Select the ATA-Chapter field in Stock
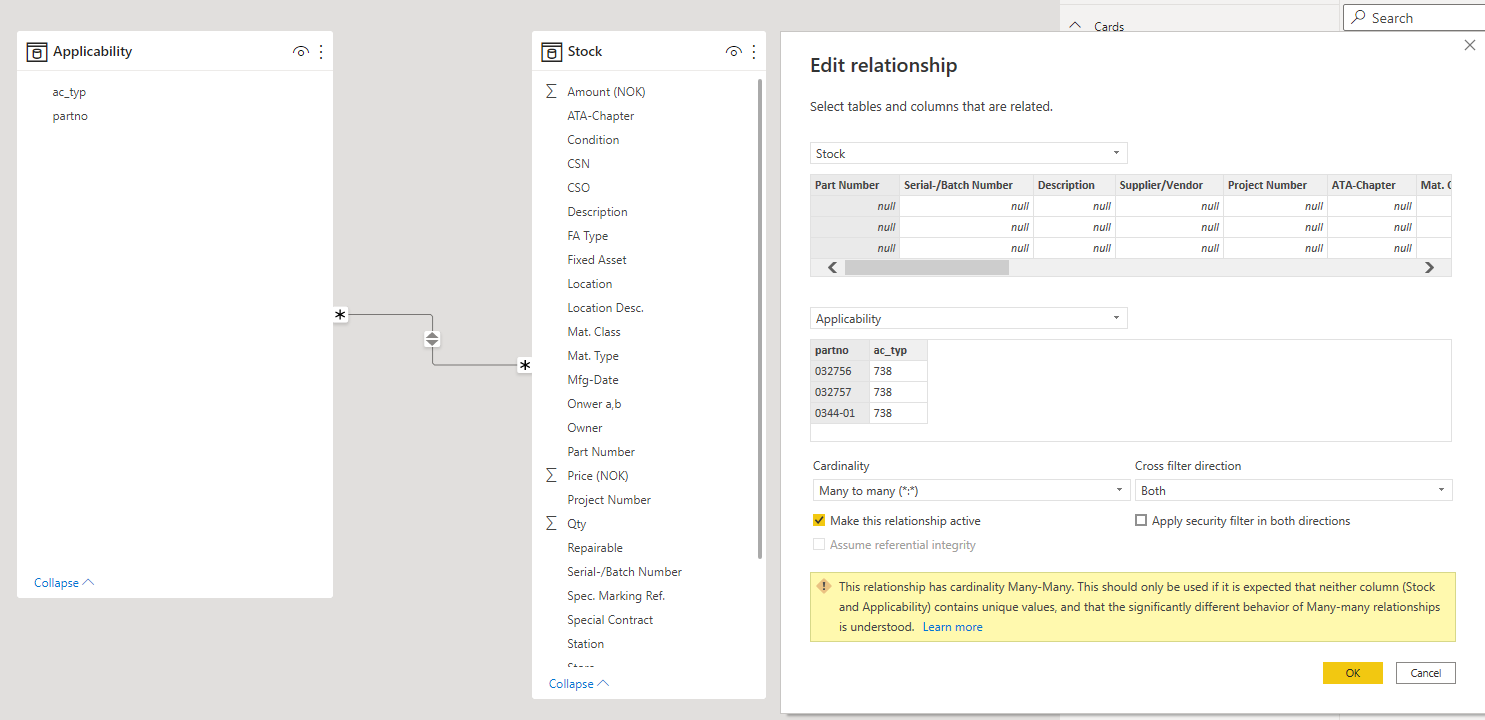 (601, 115)
